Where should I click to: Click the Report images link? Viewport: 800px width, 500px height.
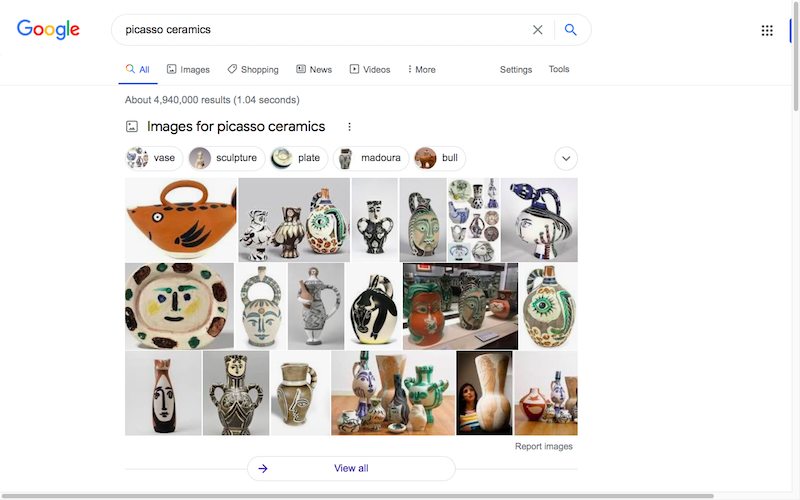543,446
